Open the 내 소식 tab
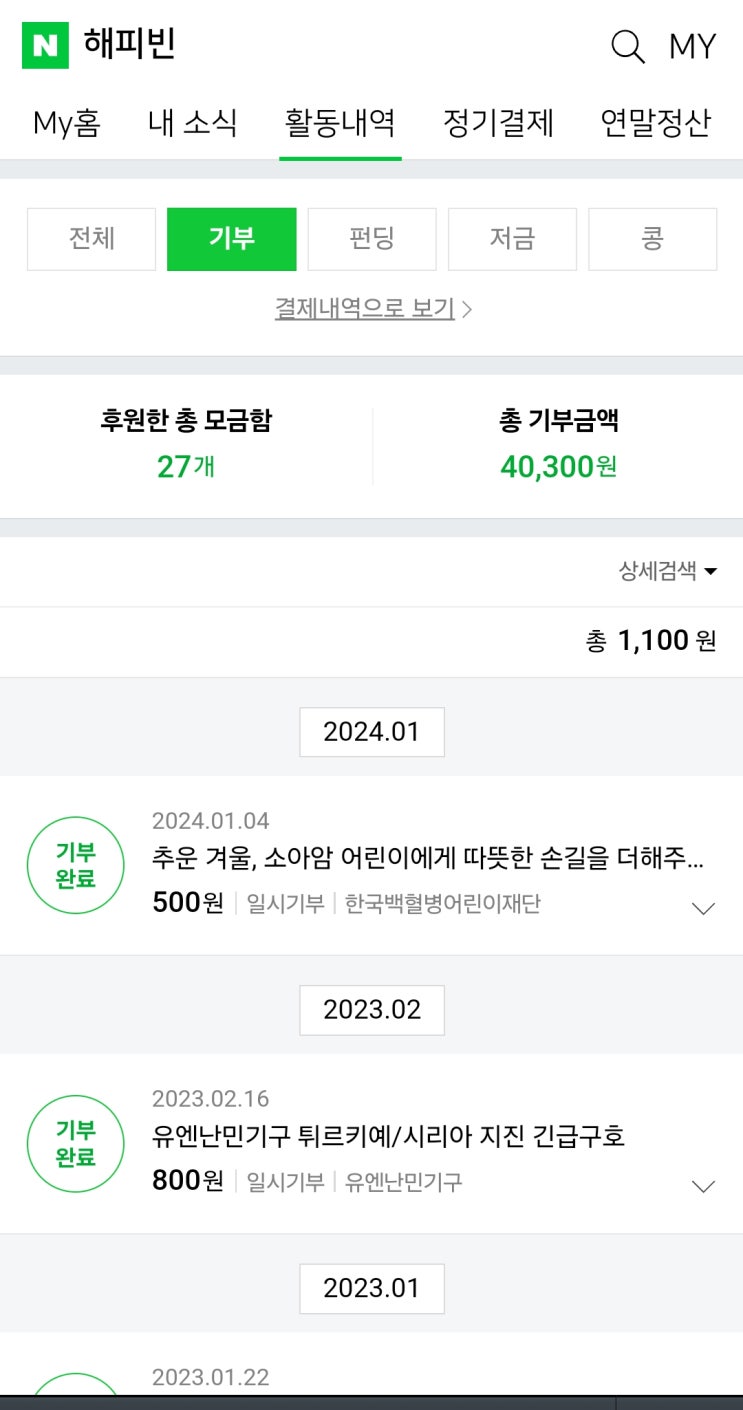Image resolution: width=743 pixels, height=1410 pixels. 193,123
